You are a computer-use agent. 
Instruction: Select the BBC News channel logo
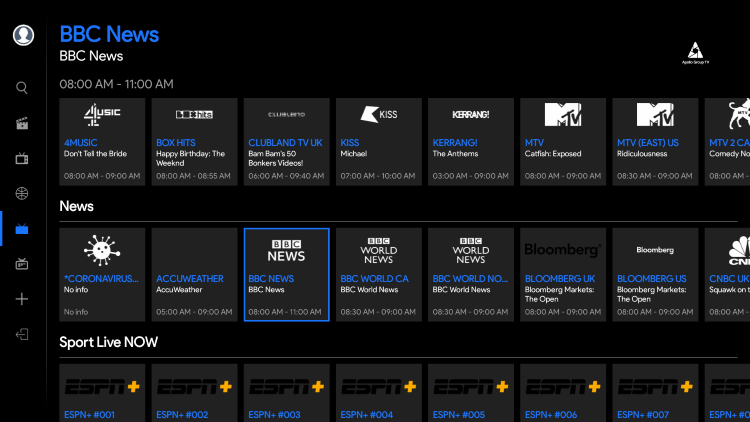287,251
